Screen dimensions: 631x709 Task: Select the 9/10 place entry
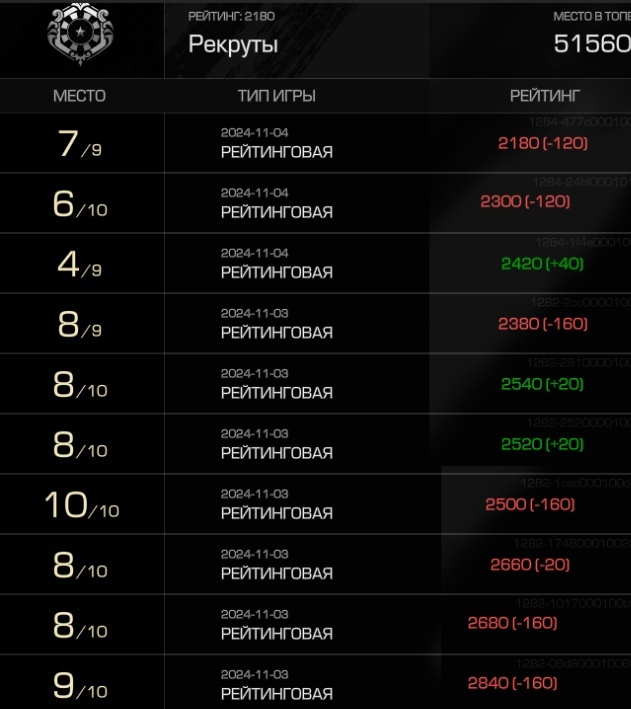80,685
